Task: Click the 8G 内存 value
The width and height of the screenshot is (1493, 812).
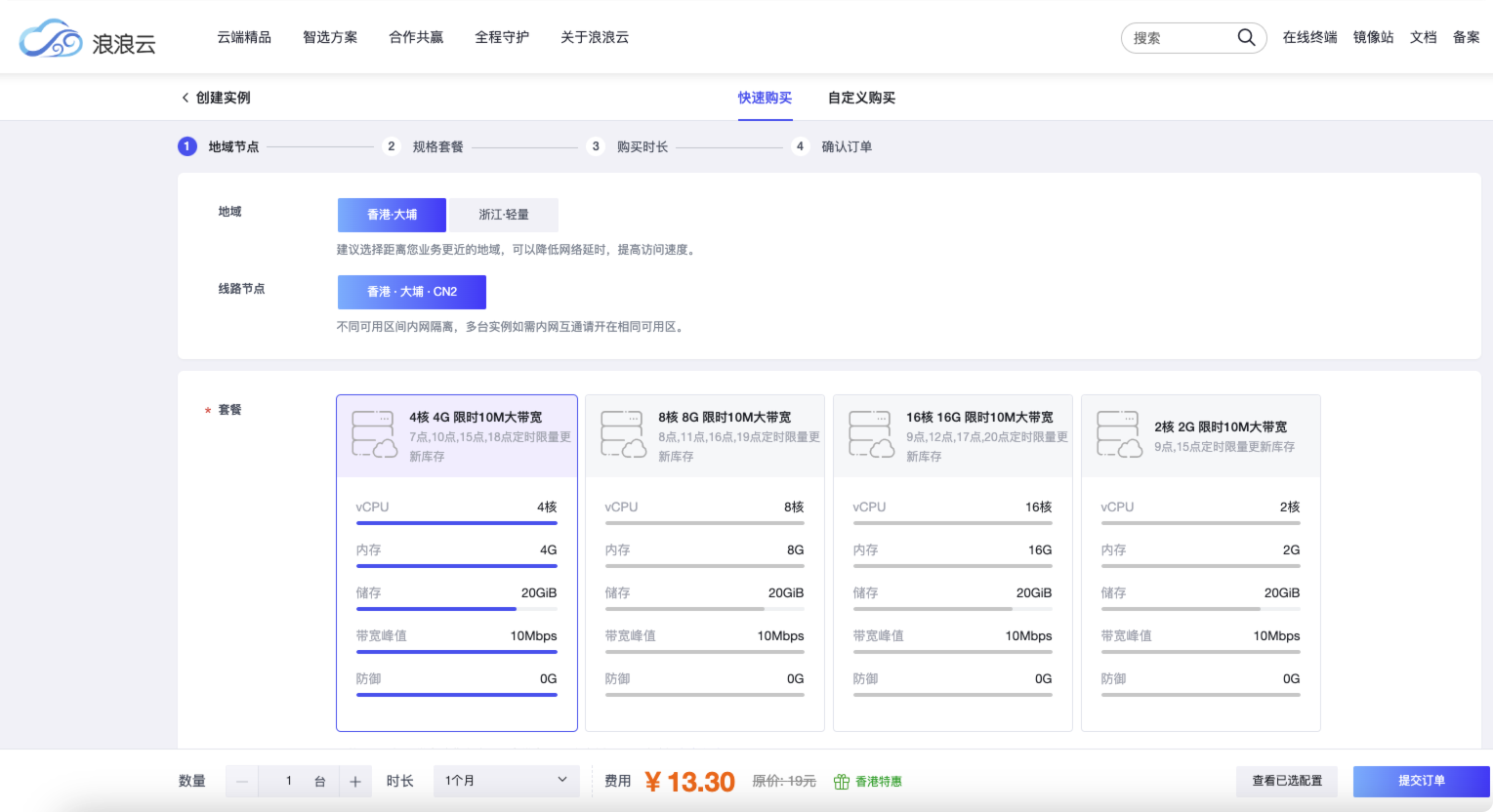Action: (x=795, y=550)
